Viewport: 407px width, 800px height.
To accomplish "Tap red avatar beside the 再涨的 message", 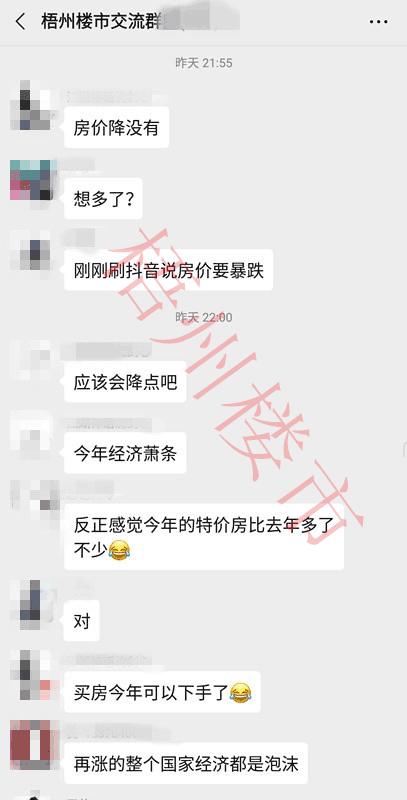I will pyautogui.click(x=31, y=743).
